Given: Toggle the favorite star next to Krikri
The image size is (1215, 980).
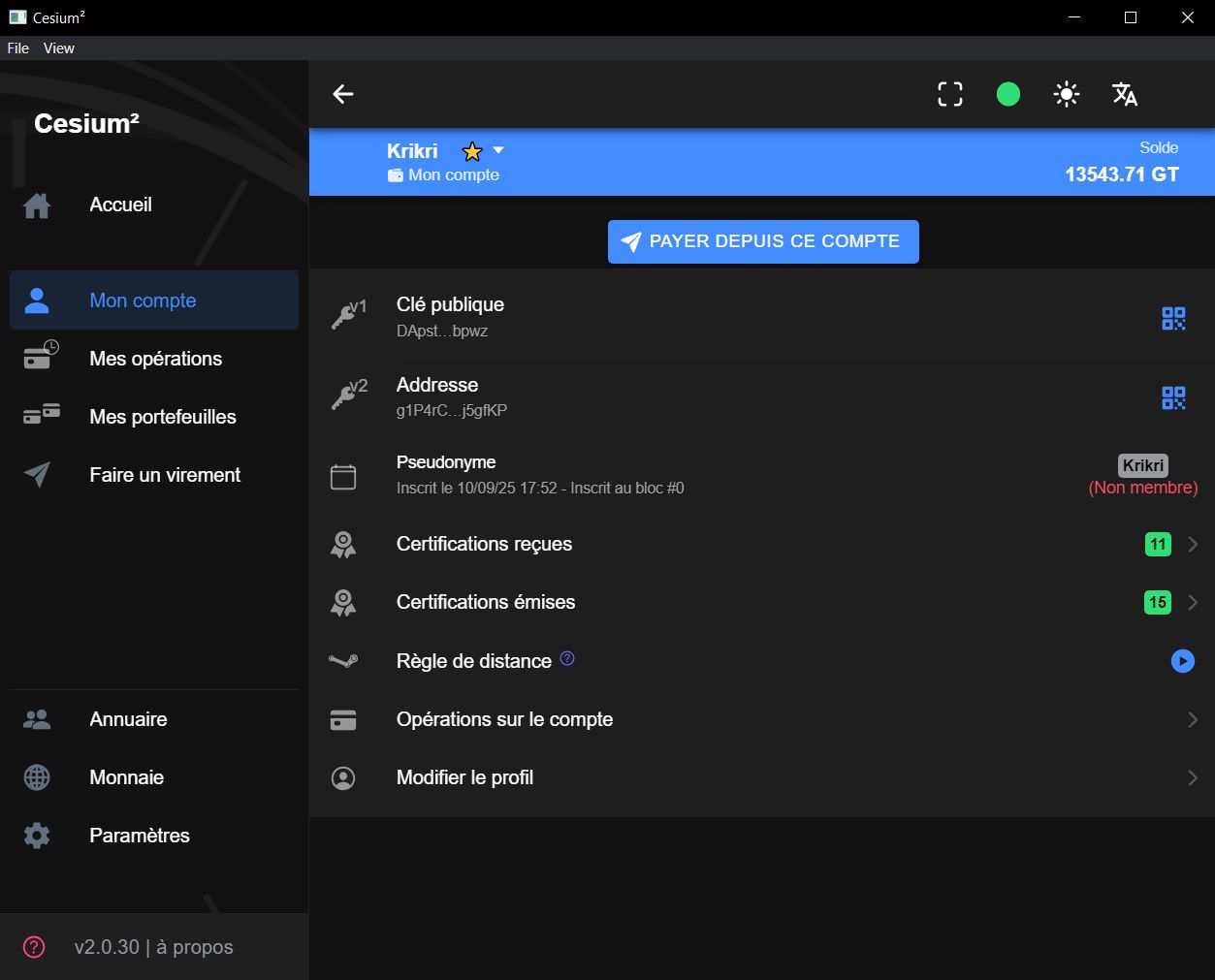Looking at the screenshot, I should point(472,151).
